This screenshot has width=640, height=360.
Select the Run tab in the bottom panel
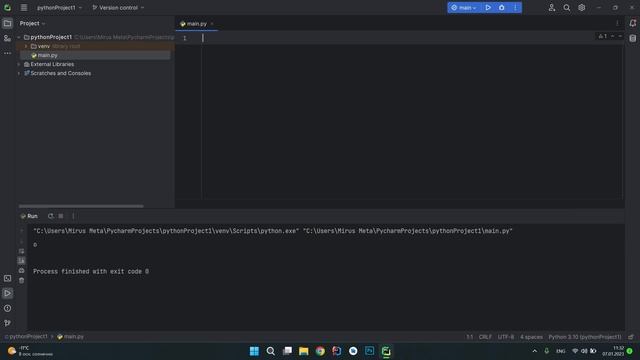(x=29, y=216)
